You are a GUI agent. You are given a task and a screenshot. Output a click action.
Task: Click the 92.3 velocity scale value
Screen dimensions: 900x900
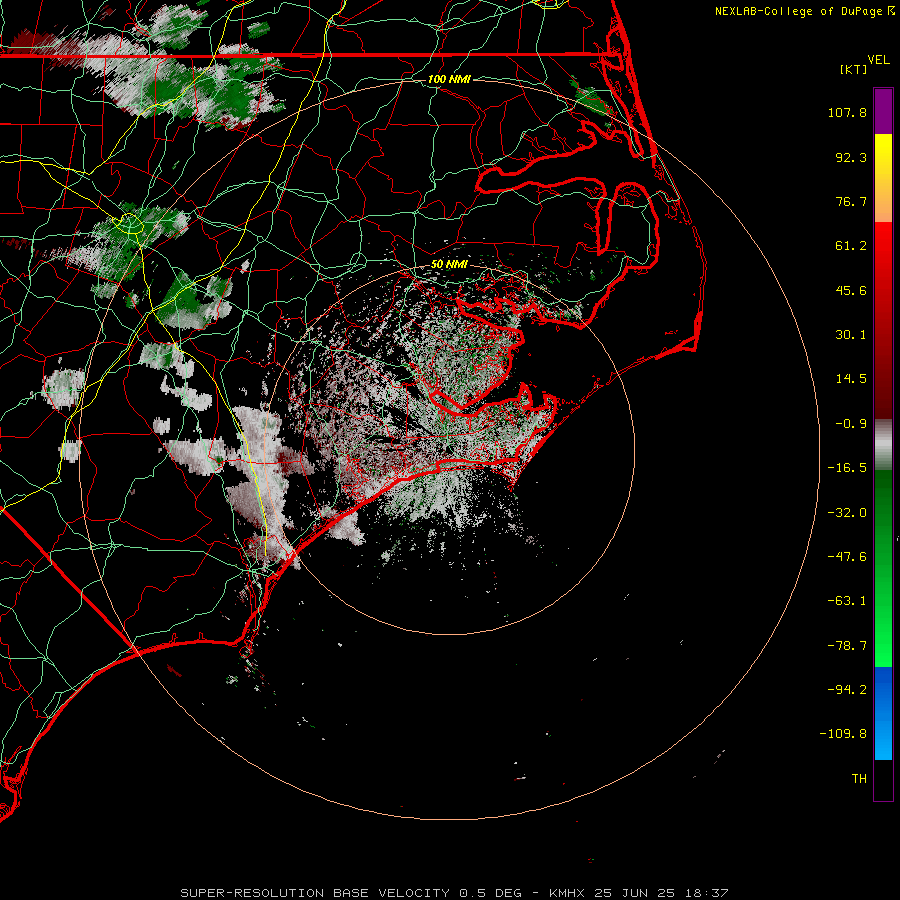click(851, 157)
